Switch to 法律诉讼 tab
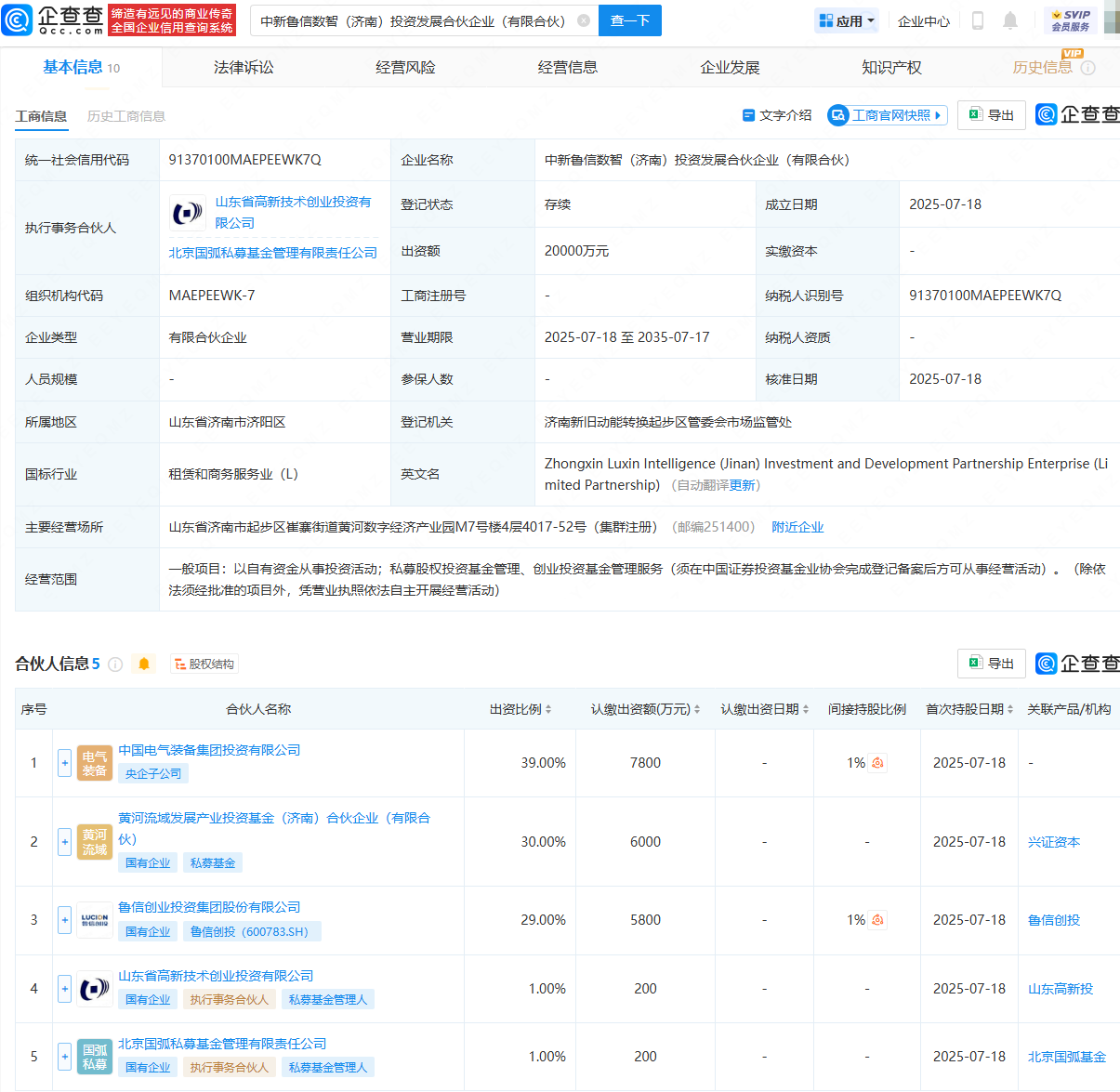Image resolution: width=1120 pixels, height=1092 pixels. tap(244, 67)
